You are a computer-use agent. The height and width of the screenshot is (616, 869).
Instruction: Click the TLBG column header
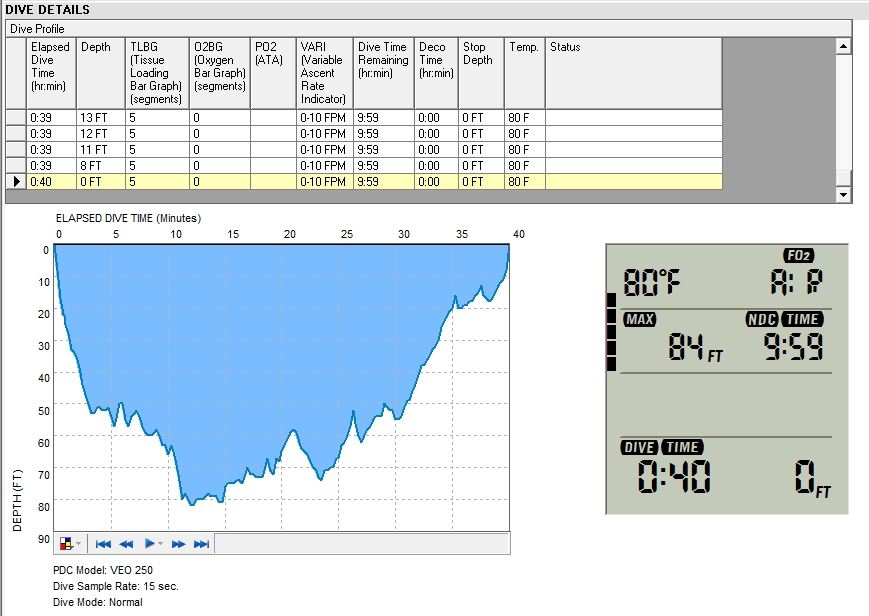(x=157, y=73)
